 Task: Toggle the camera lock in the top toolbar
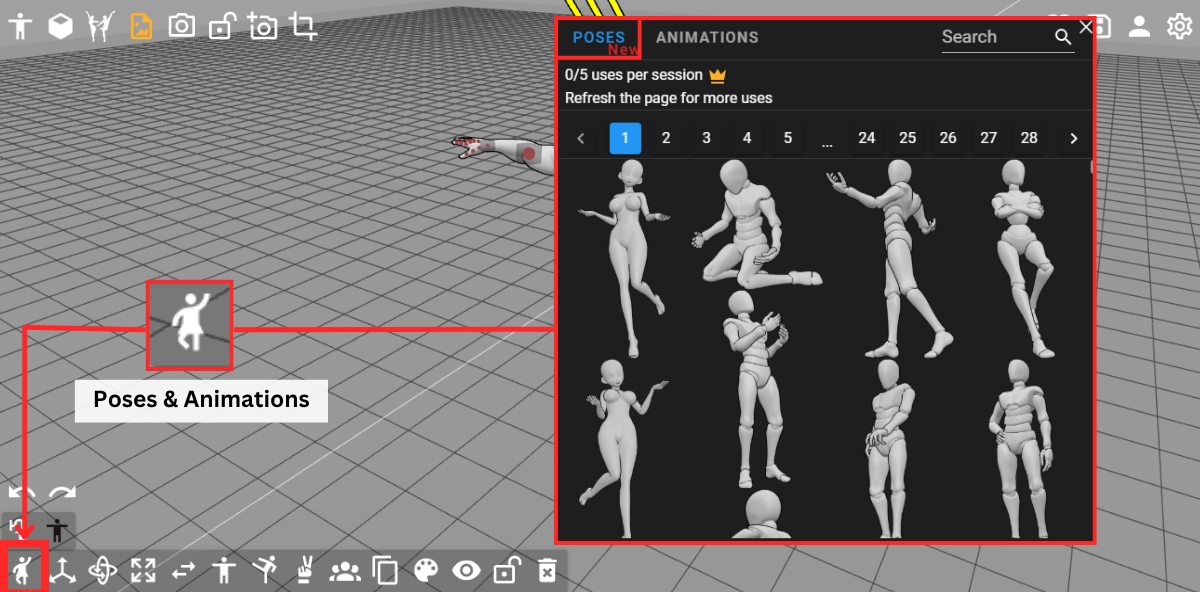(x=222, y=26)
